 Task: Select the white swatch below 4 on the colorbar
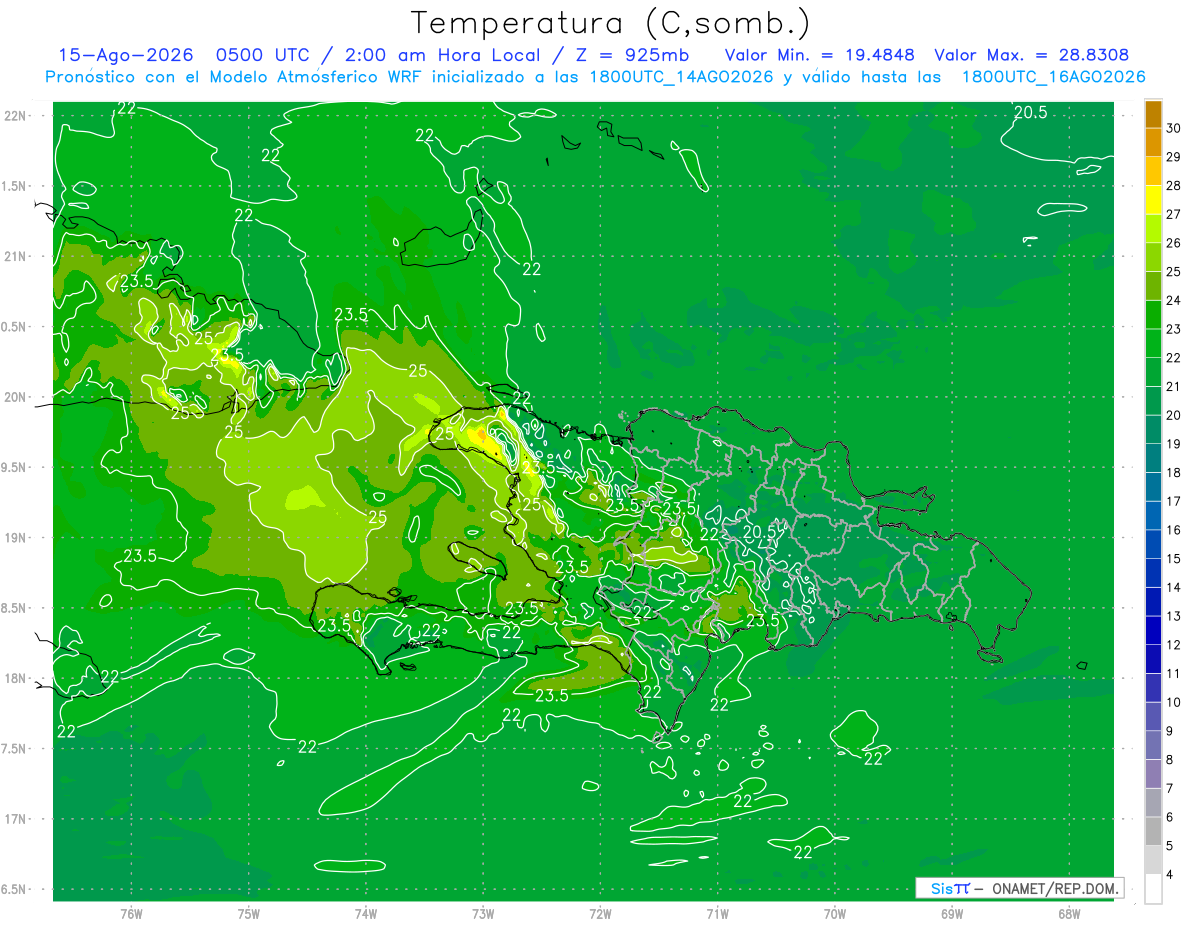[x=1153, y=888]
